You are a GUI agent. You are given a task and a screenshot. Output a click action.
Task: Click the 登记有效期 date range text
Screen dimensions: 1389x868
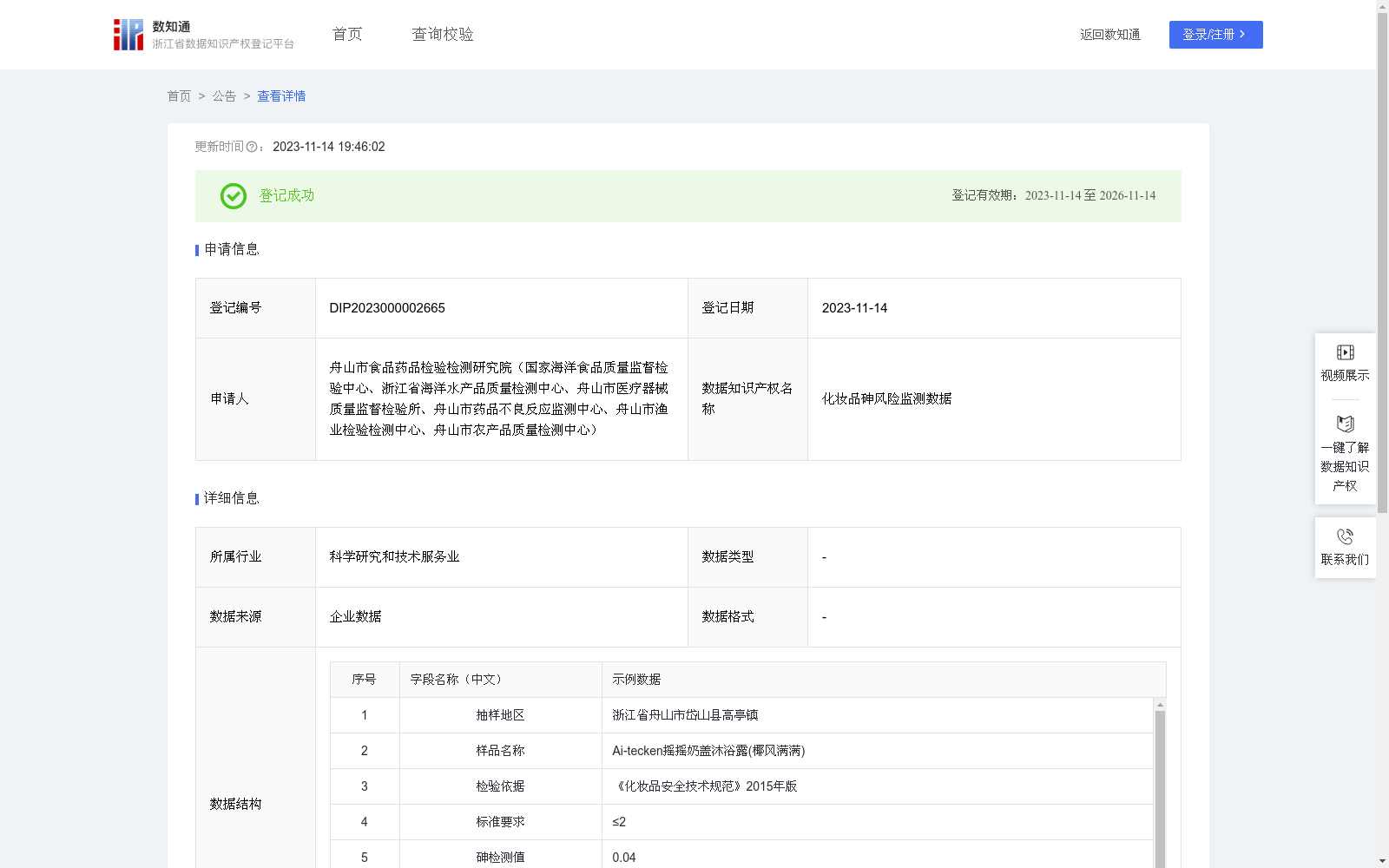pyautogui.click(x=1089, y=196)
